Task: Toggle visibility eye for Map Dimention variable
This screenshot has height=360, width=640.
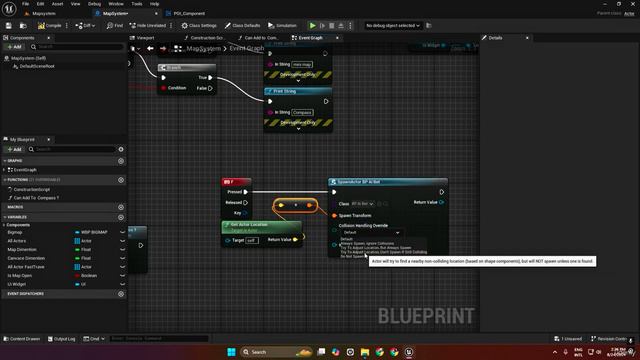Action: [122, 249]
